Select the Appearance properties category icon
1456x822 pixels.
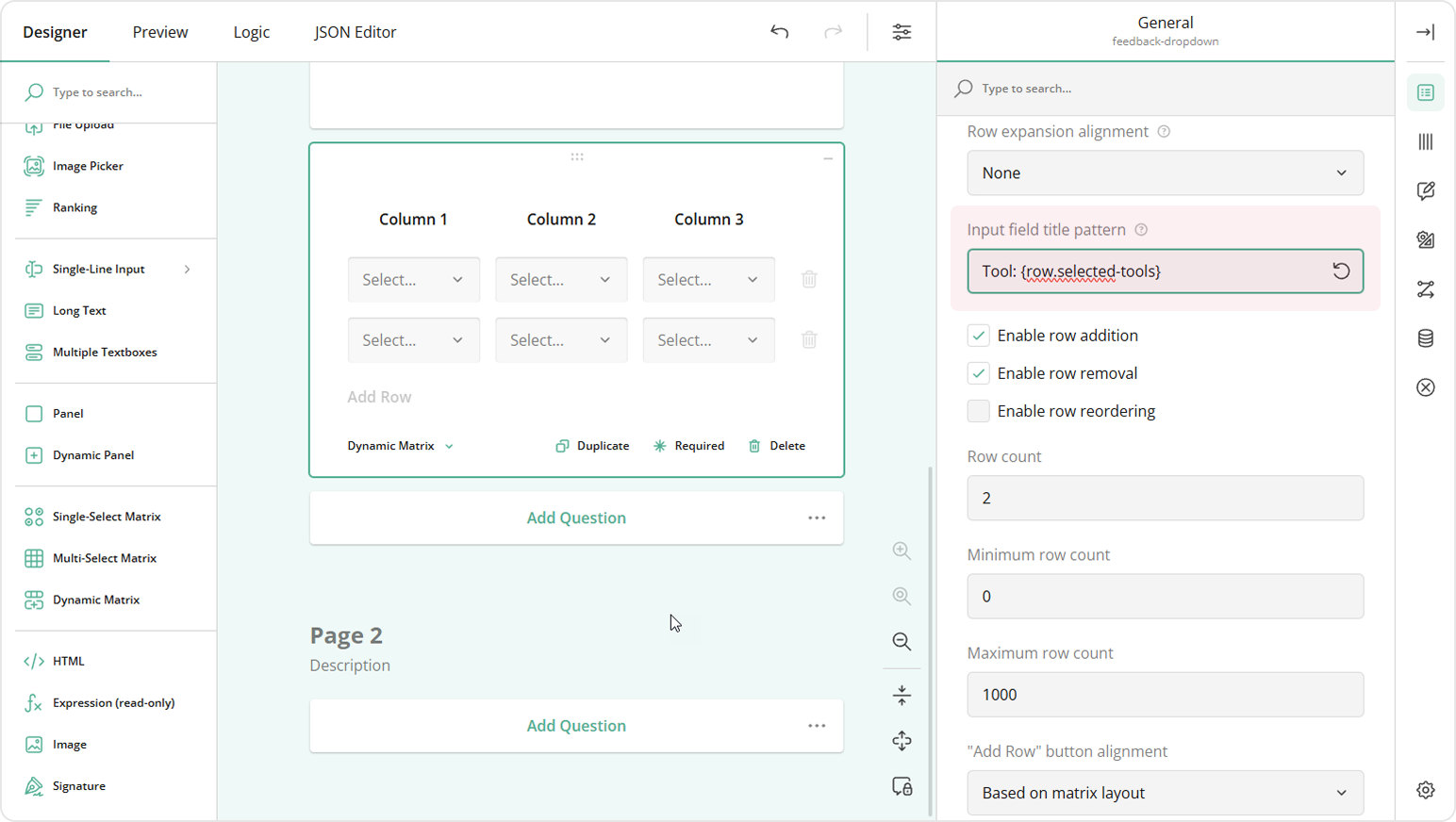click(x=1426, y=239)
